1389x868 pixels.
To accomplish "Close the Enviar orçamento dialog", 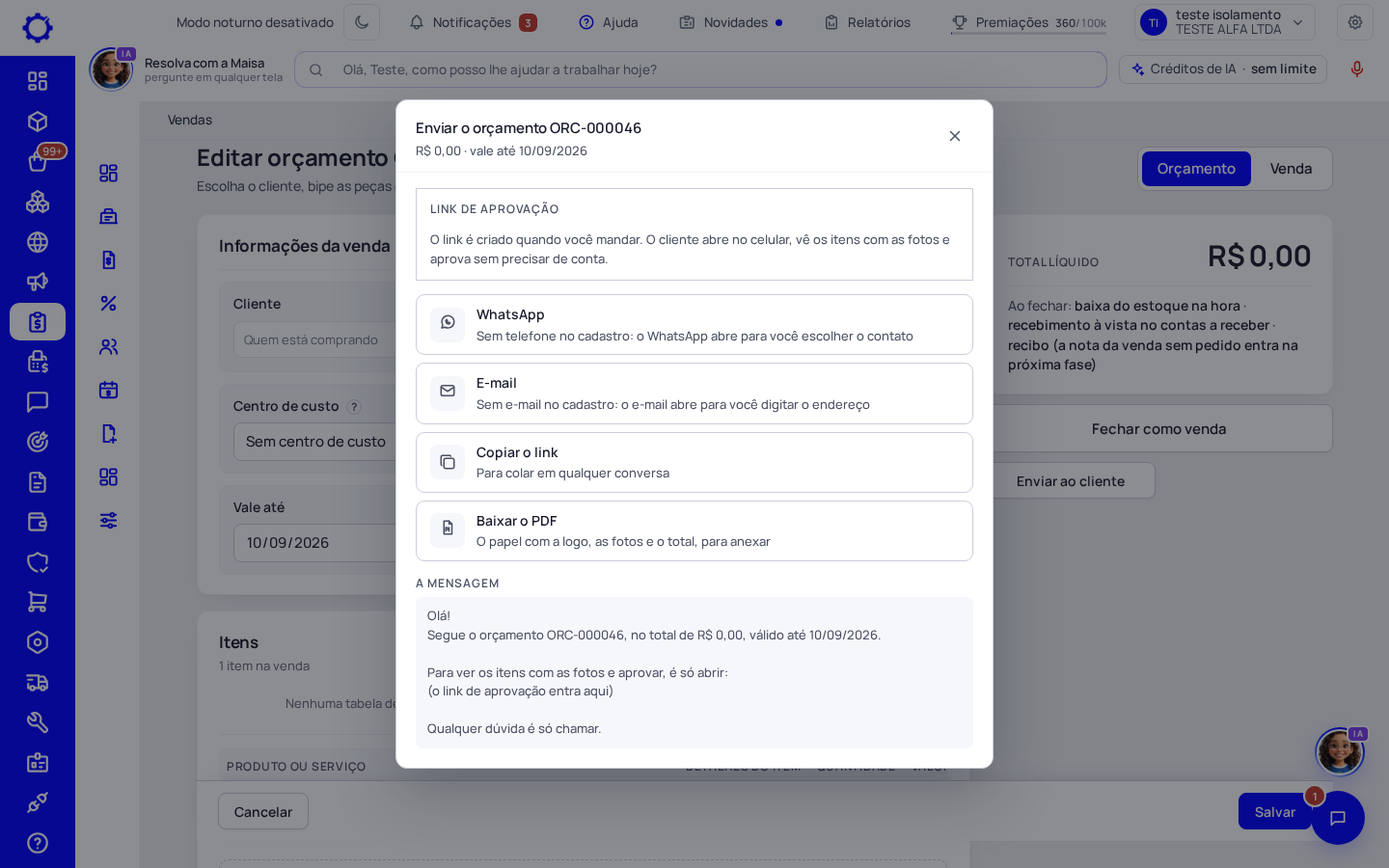I will coord(955,136).
